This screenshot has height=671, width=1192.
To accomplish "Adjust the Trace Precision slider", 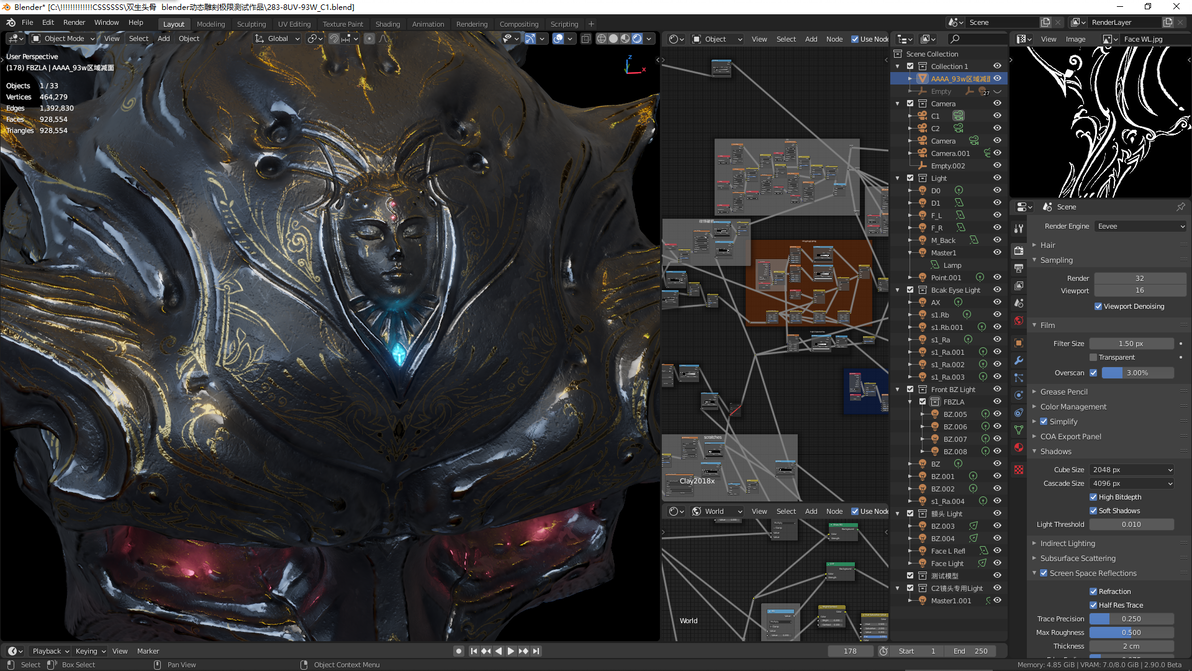I will pyautogui.click(x=1132, y=619).
